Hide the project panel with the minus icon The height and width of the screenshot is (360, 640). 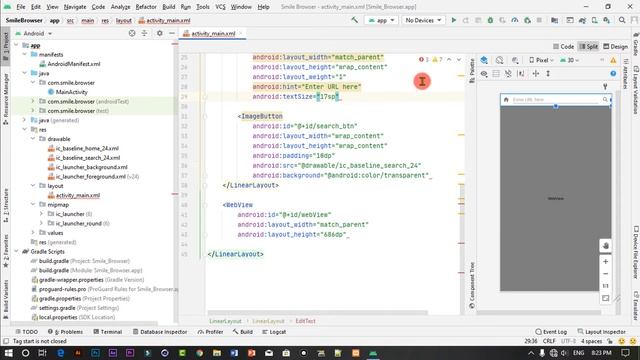(172, 33)
